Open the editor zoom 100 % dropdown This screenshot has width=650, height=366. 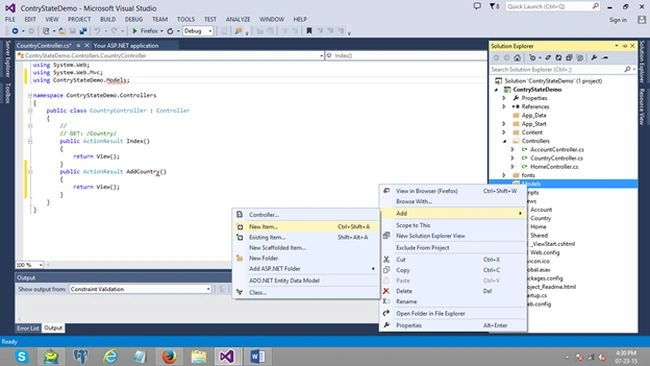point(29,264)
